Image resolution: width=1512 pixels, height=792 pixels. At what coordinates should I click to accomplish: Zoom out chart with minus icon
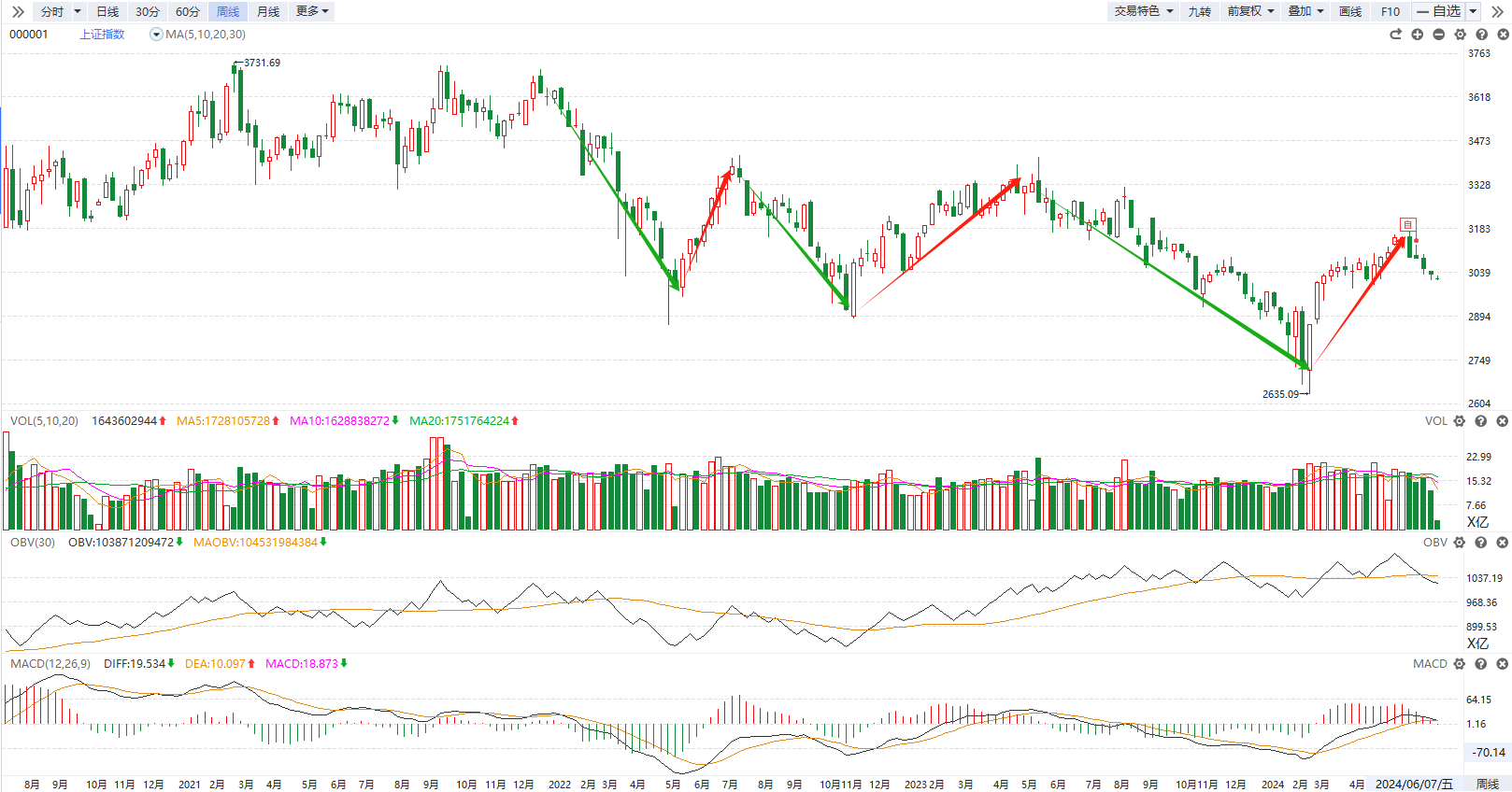[x=1438, y=35]
